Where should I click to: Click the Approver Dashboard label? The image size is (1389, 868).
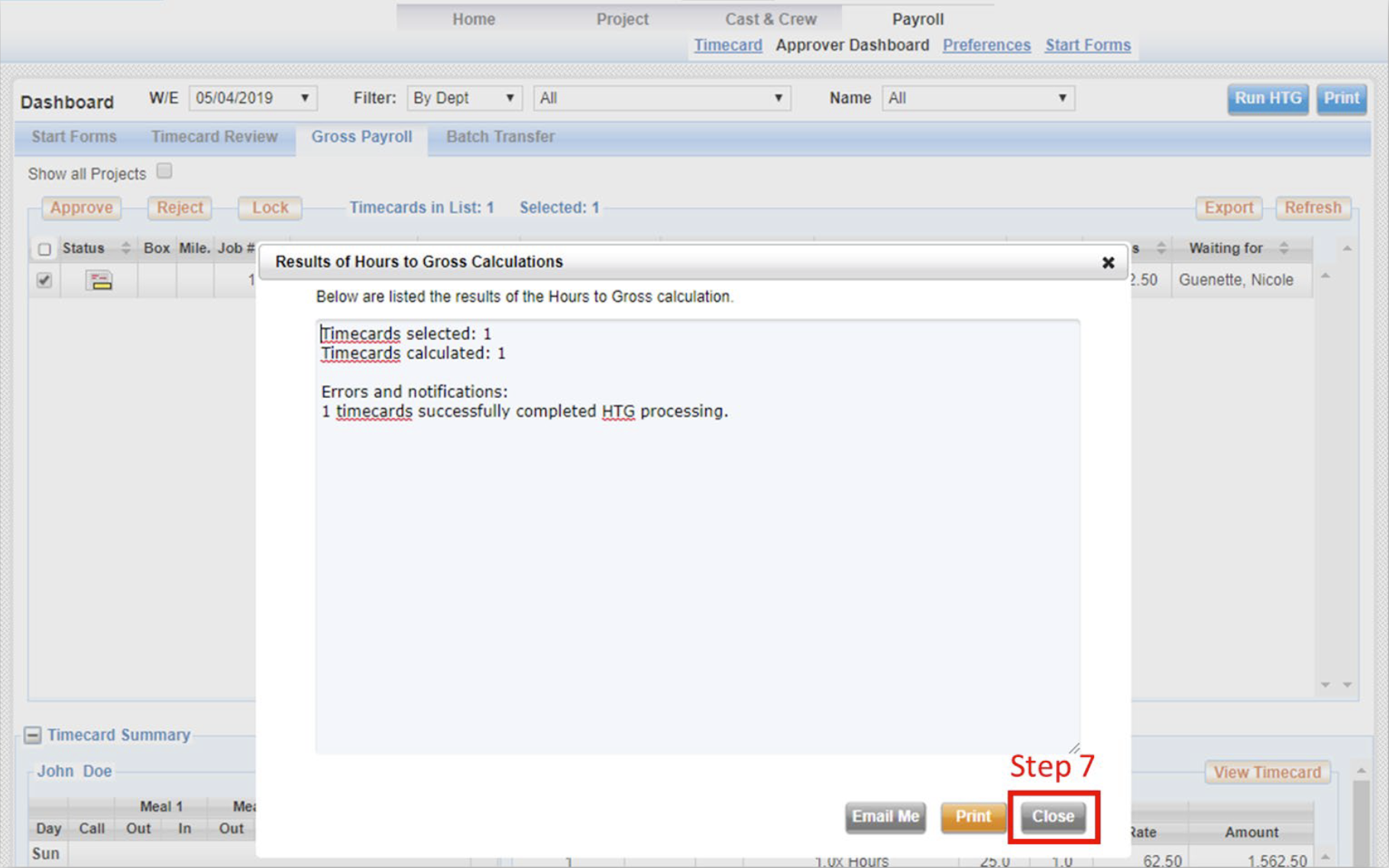[x=852, y=45]
